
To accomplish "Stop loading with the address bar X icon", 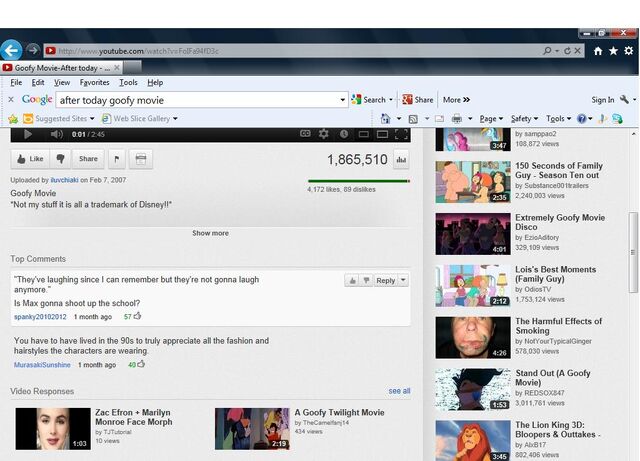I will (577, 51).
